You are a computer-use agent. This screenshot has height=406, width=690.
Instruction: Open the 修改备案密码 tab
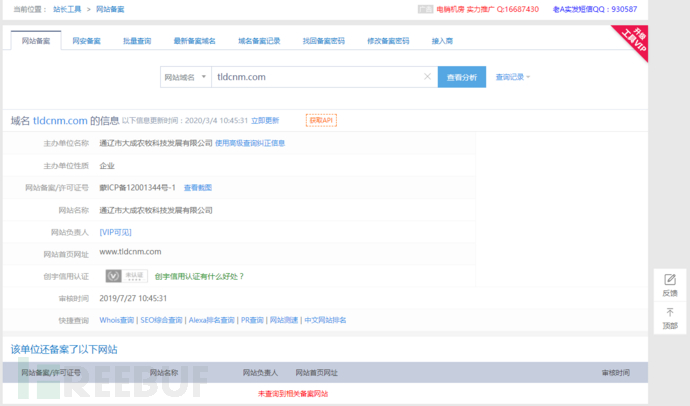388,41
